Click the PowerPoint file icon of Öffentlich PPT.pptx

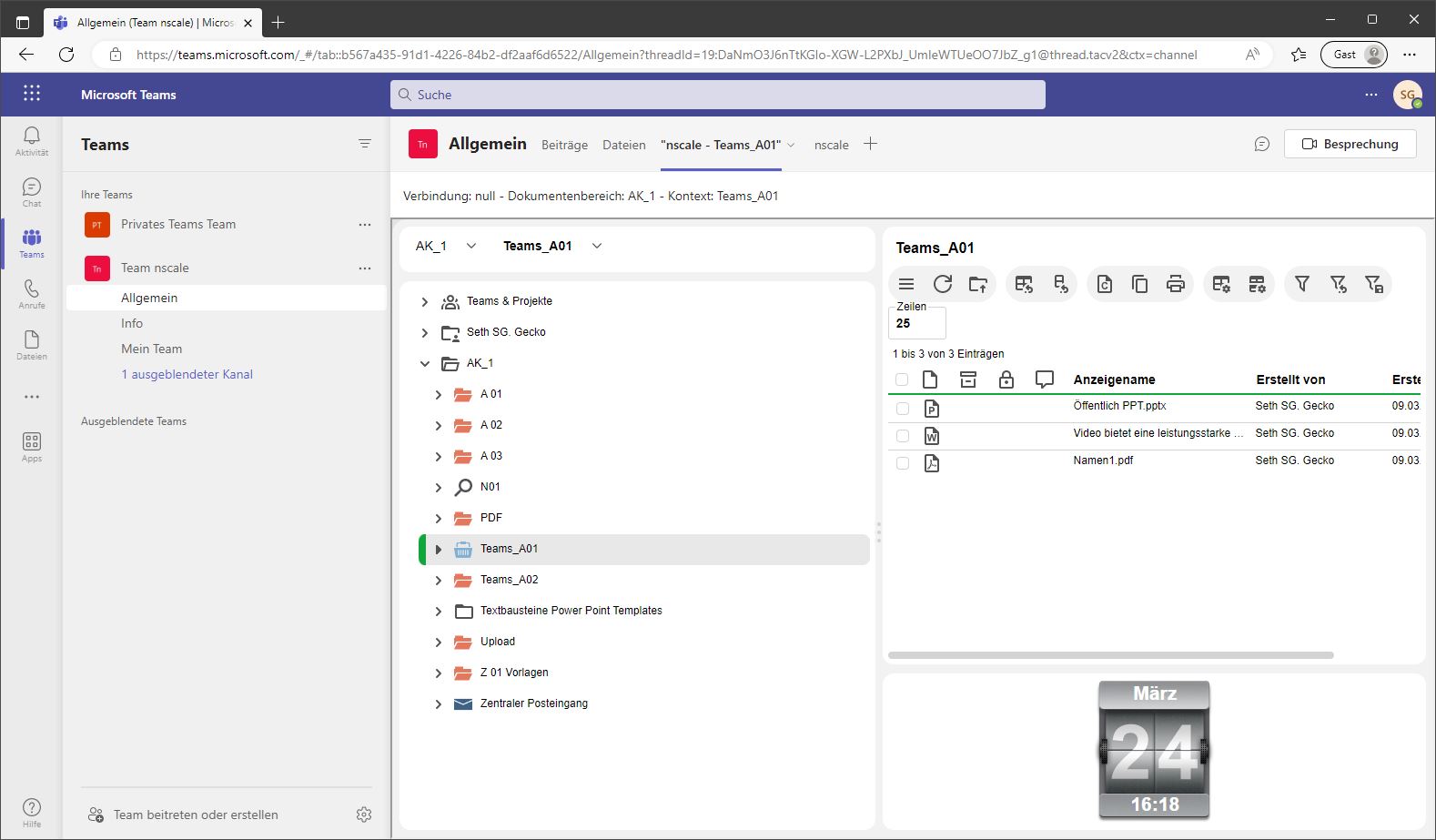pyautogui.click(x=932, y=409)
